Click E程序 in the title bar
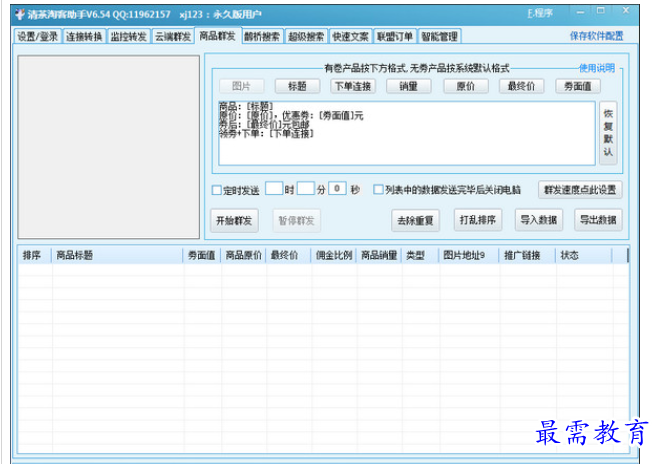 540,13
